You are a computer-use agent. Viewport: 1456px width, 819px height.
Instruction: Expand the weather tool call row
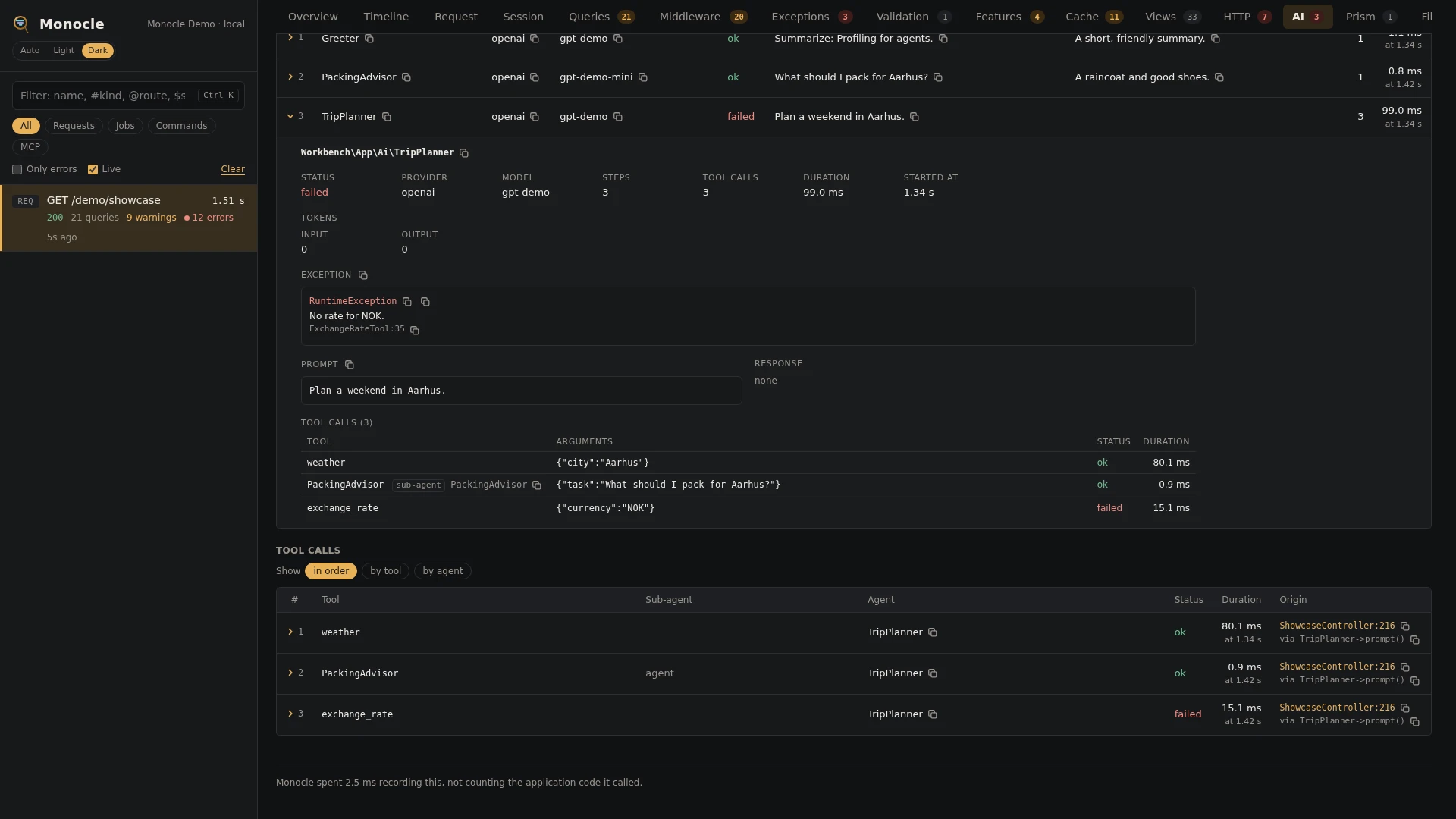[x=290, y=632]
